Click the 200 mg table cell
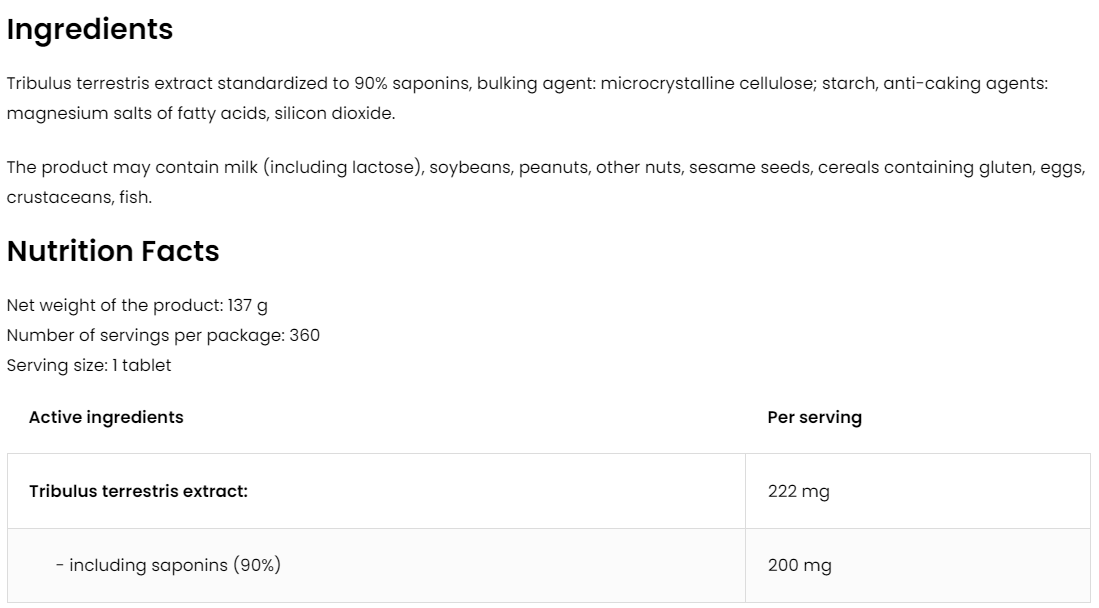The image size is (1099, 608). [799, 565]
